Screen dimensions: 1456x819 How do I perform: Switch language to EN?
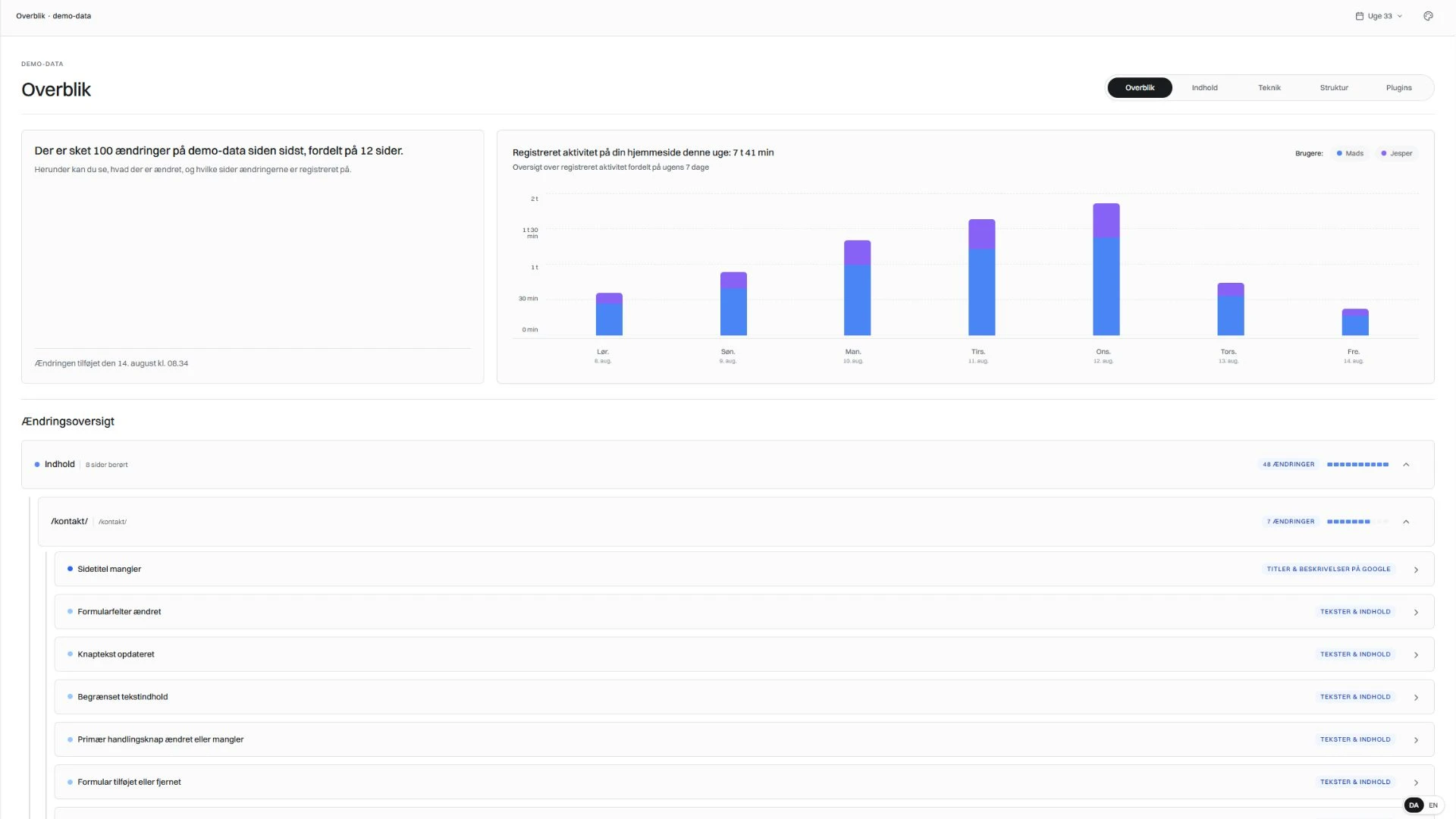(1433, 805)
